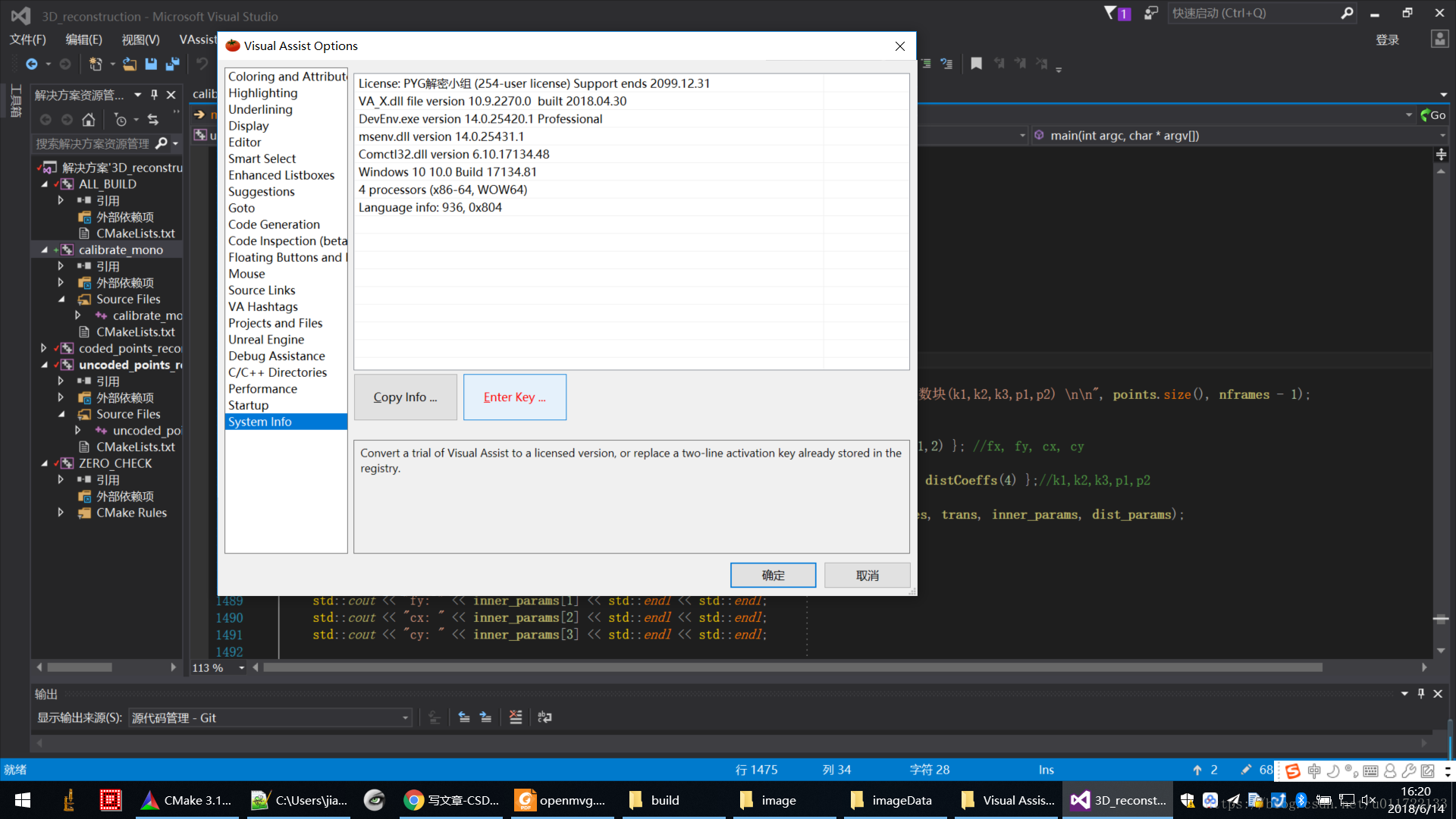The width and height of the screenshot is (1456, 819).
Task: Select 'System Info' settings panel
Action: click(260, 421)
